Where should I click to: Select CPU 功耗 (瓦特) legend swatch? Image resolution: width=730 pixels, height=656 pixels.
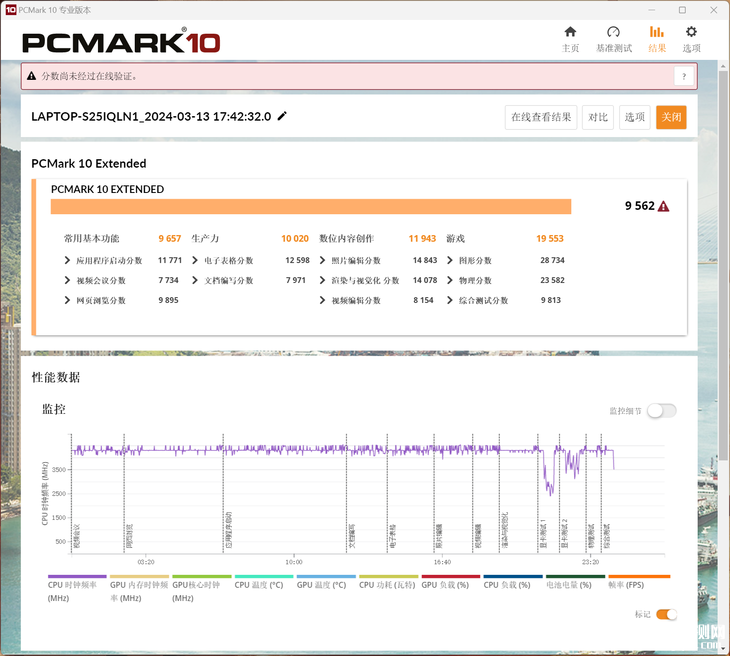coord(389,576)
